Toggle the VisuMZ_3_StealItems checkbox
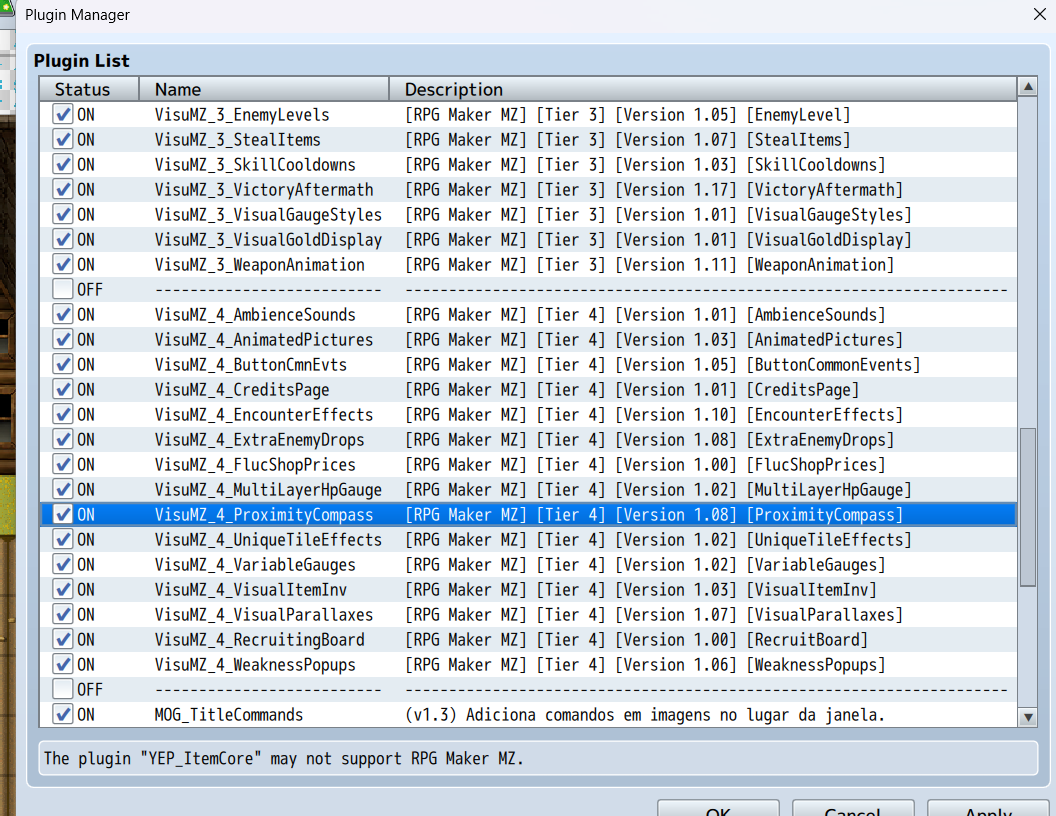1056x816 pixels. pyautogui.click(x=63, y=139)
